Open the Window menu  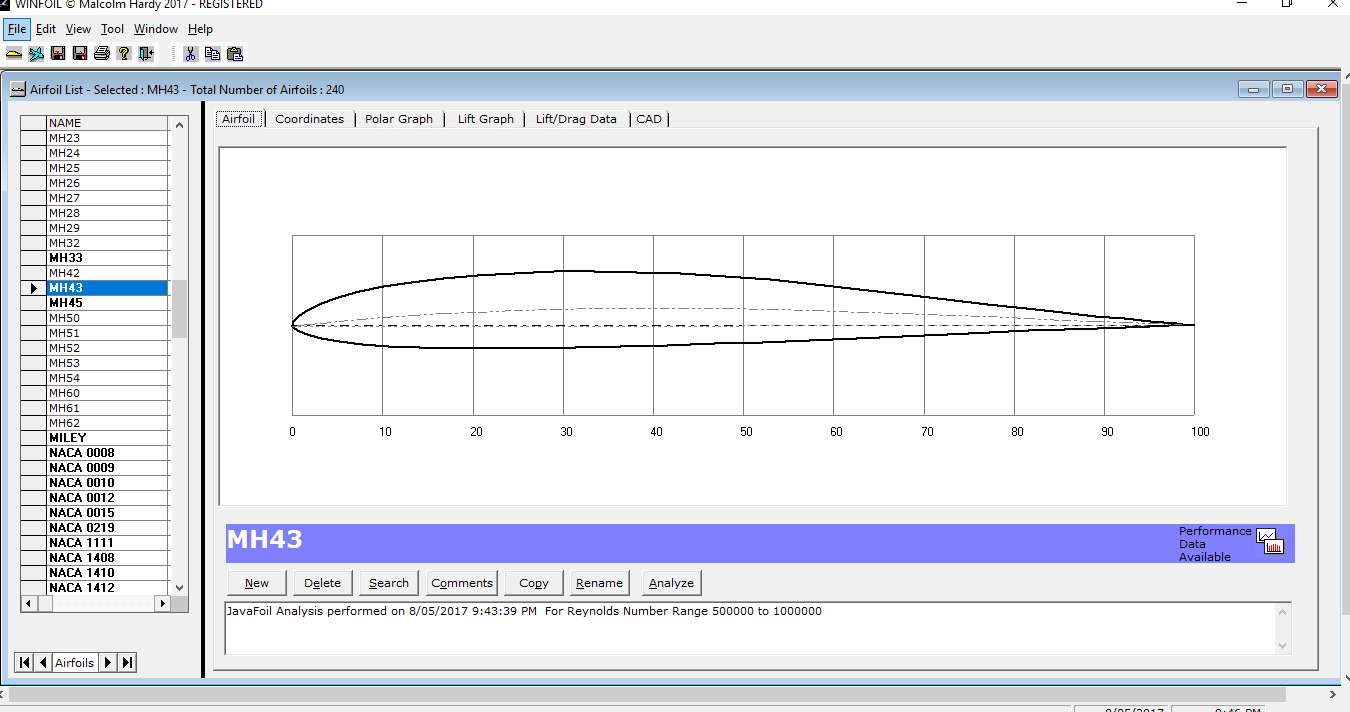156,29
